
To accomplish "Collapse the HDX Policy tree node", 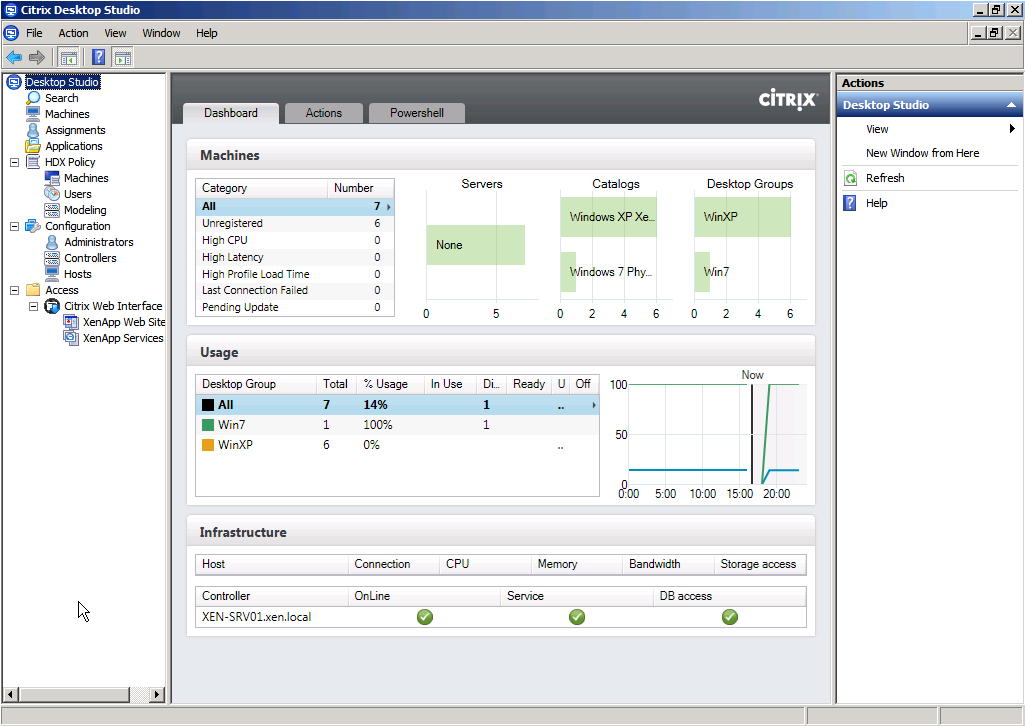I will point(14,162).
